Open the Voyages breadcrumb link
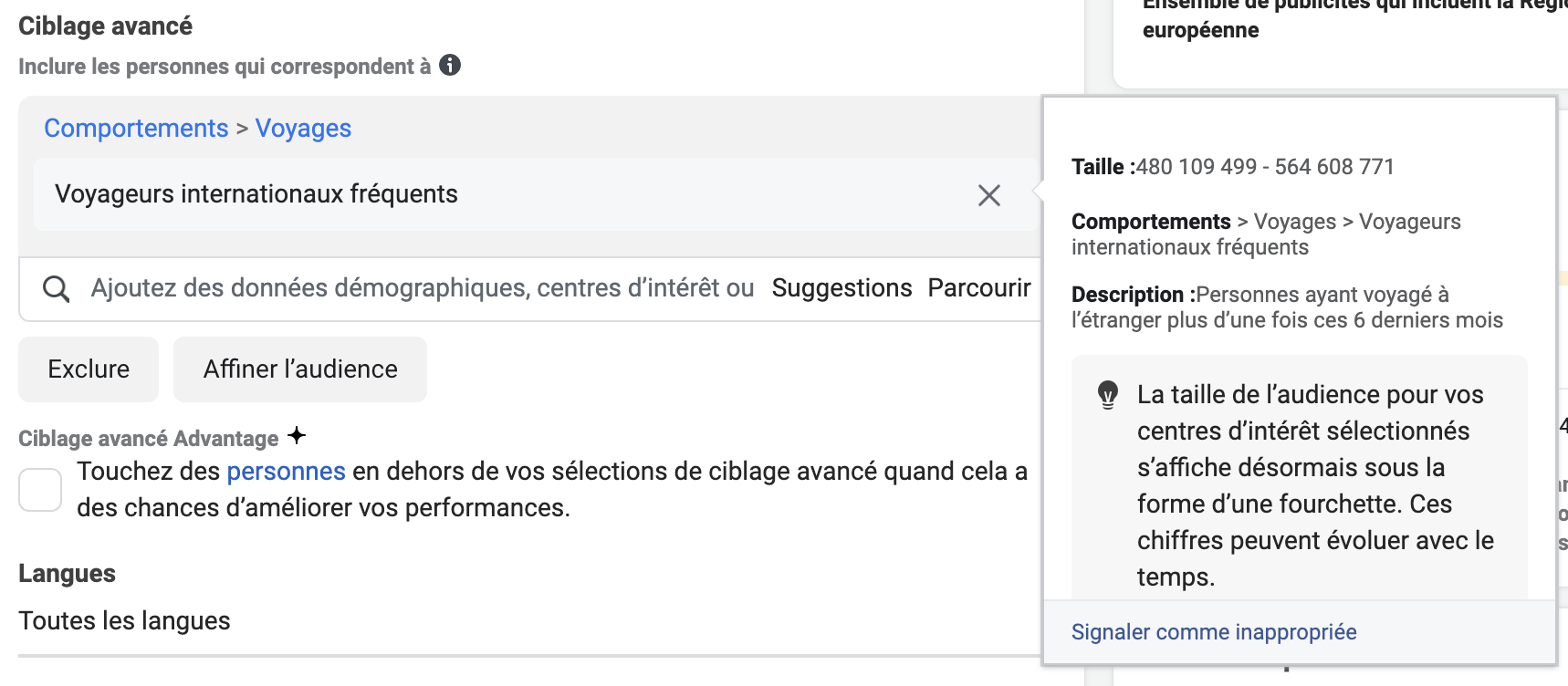Screen dimensions: 1568x686 pyautogui.click(x=303, y=129)
